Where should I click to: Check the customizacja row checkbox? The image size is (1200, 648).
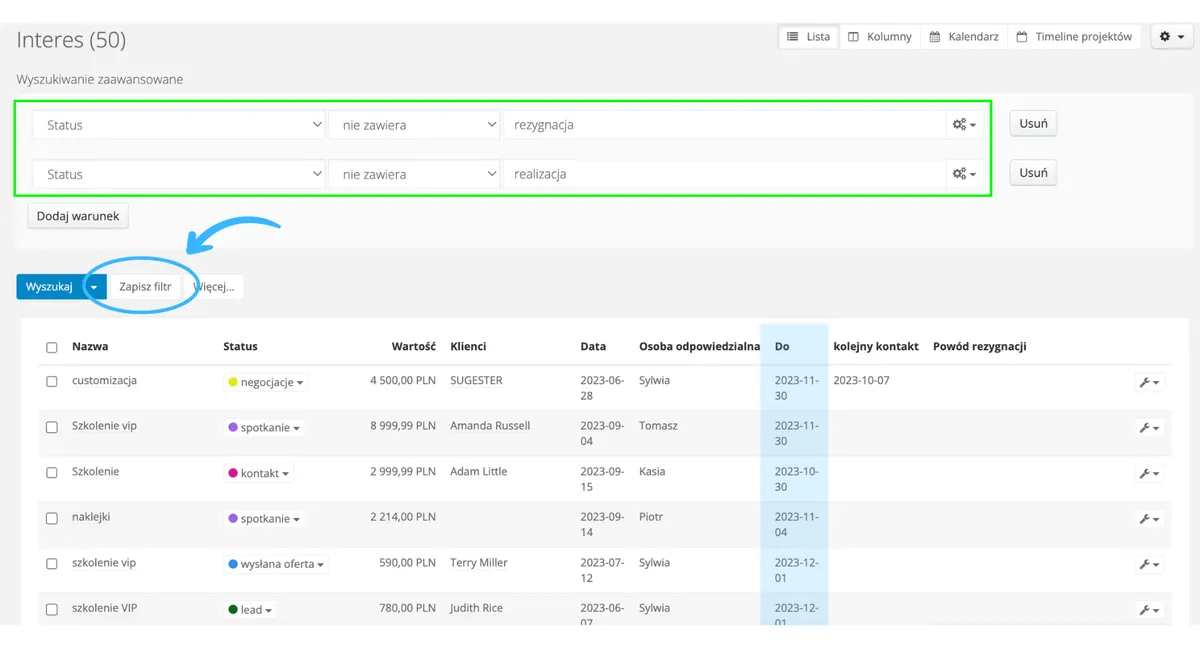tap(52, 382)
